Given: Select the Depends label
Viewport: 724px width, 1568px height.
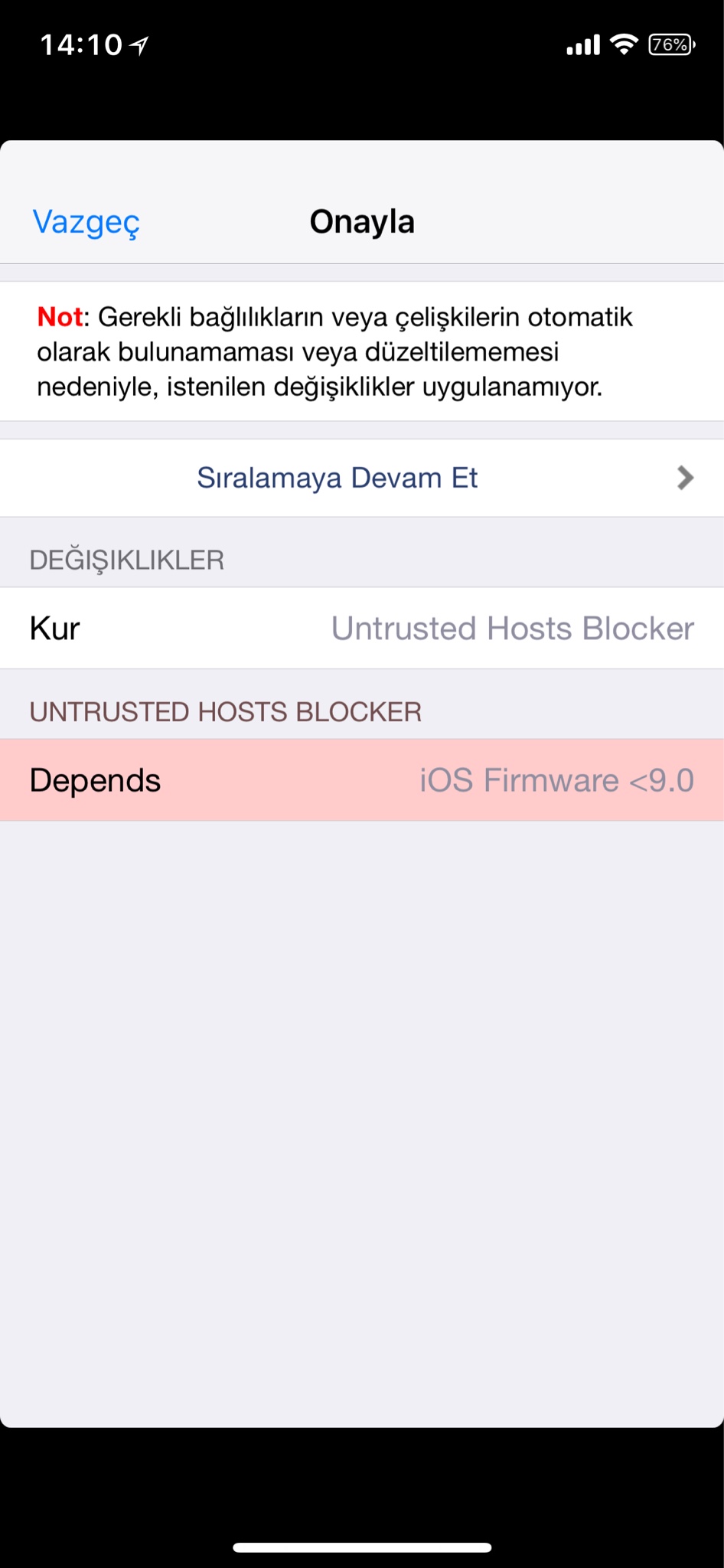Looking at the screenshot, I should pos(95,780).
